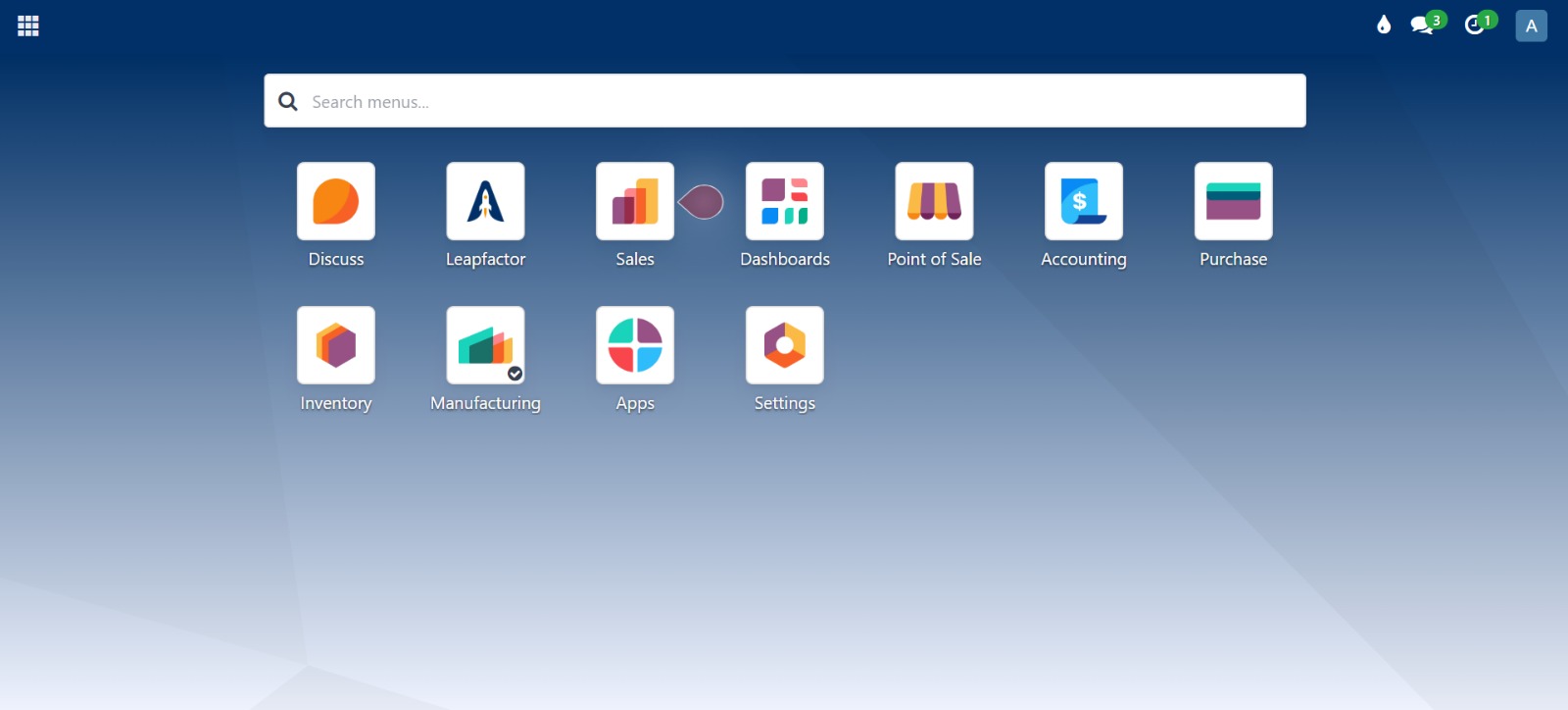Click the Inventory label text
This screenshot has width=1568, height=710.
336,403
